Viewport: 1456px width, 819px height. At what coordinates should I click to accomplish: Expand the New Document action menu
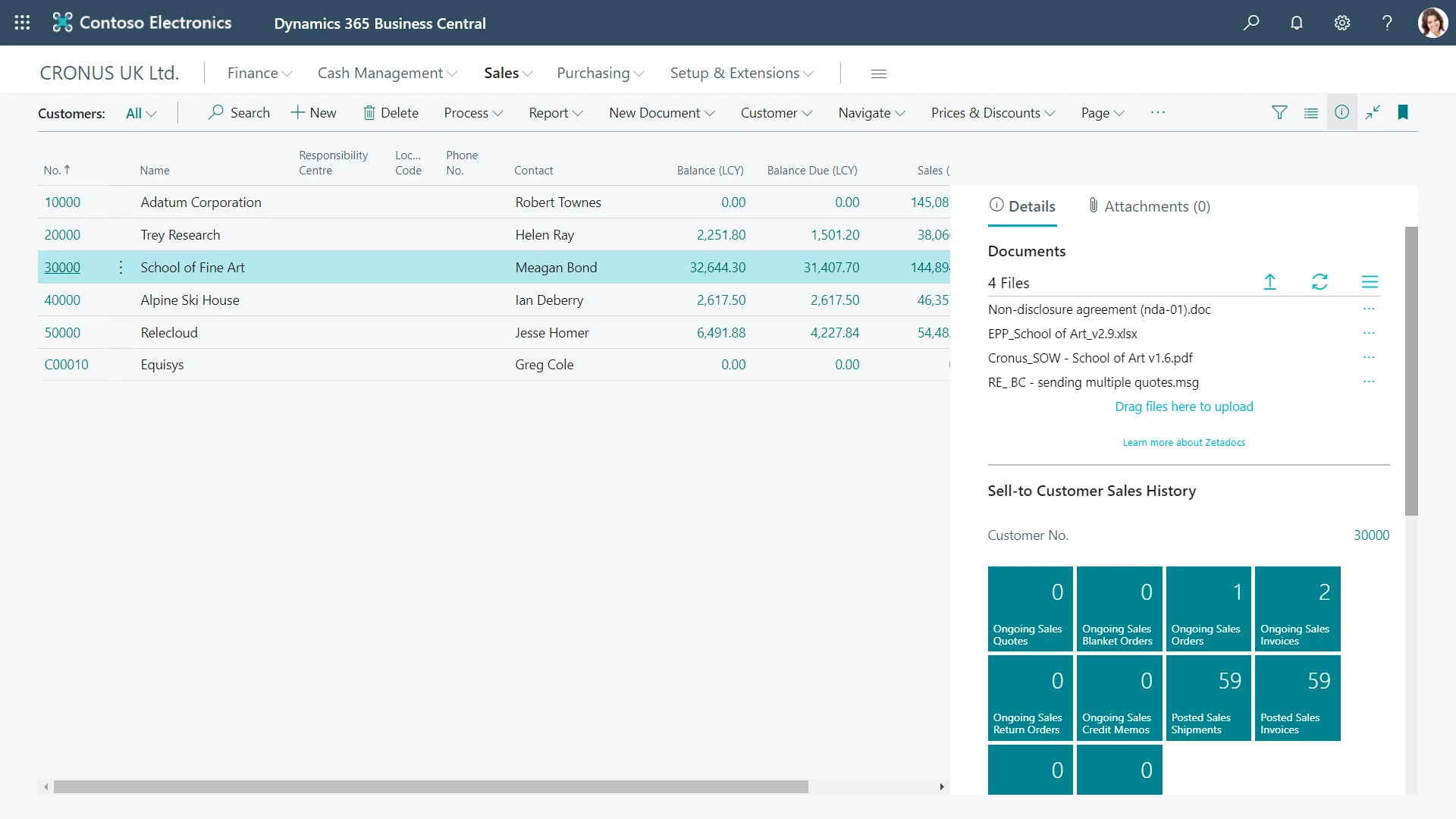[662, 113]
